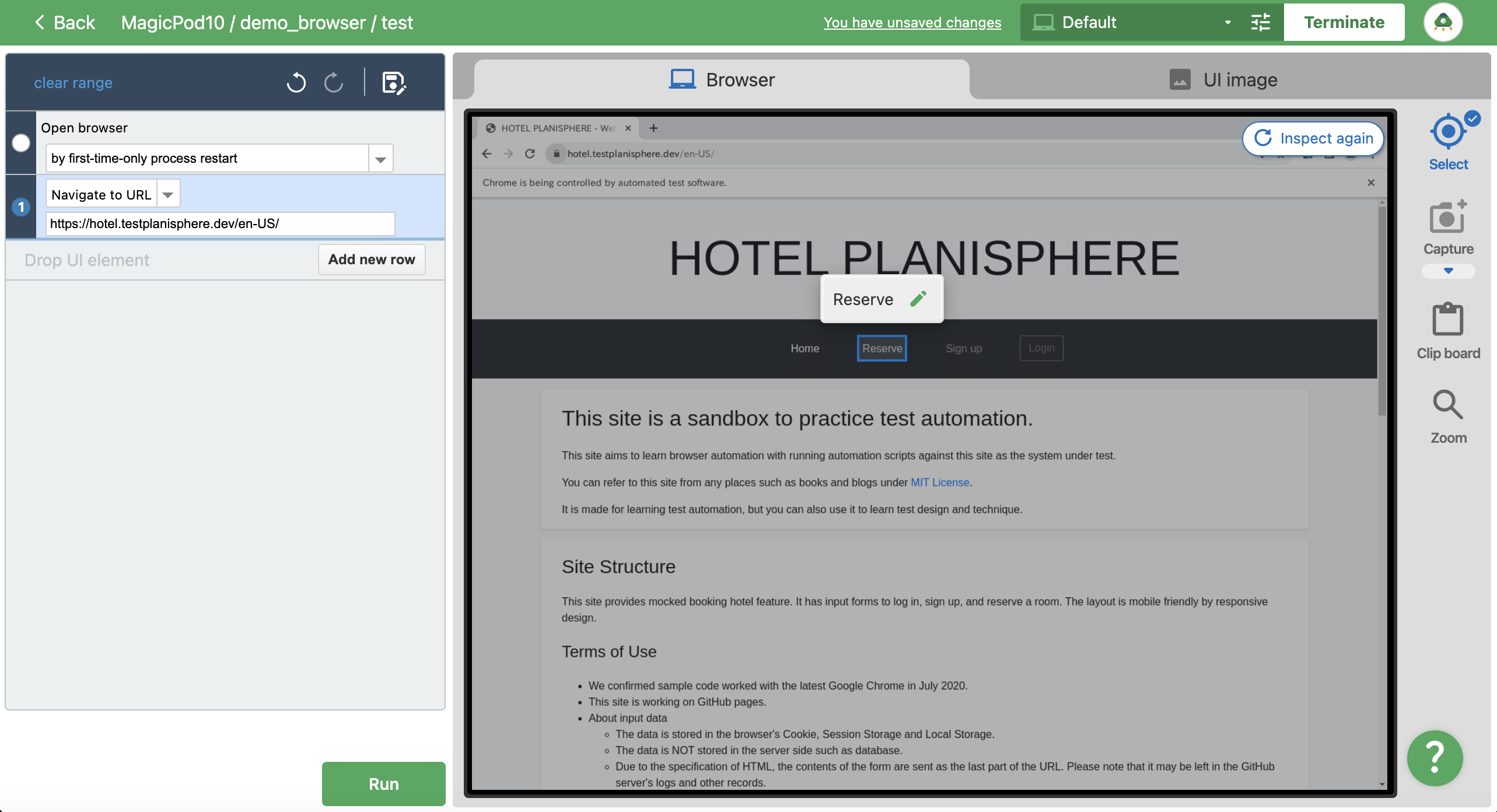Click the save test case icon

394,82
